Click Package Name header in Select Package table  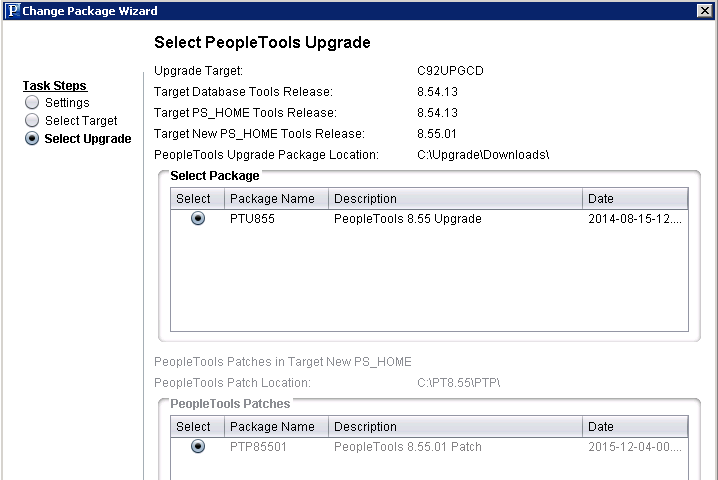(x=277, y=198)
